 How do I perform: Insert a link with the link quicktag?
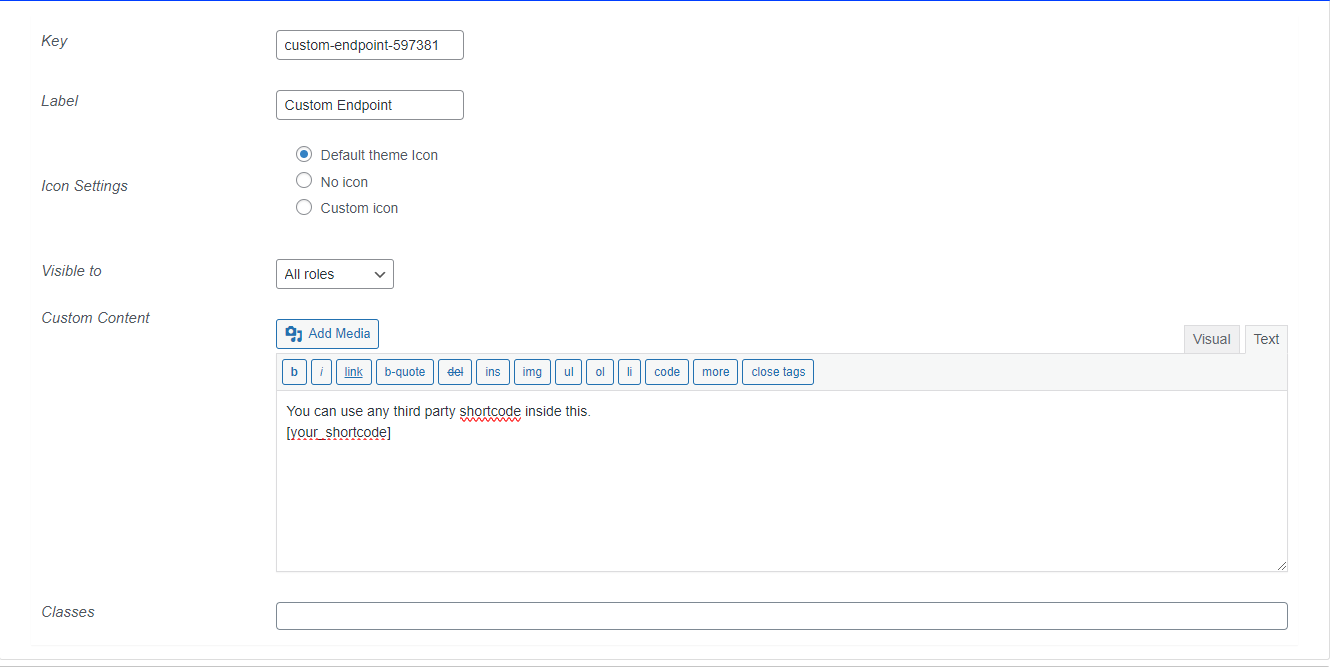coord(354,372)
